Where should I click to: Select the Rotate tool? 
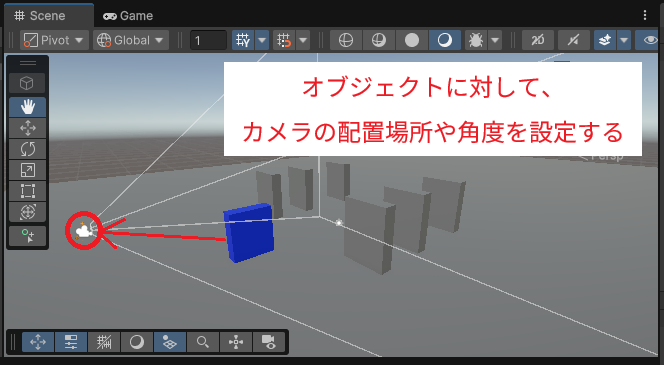[x=28, y=149]
